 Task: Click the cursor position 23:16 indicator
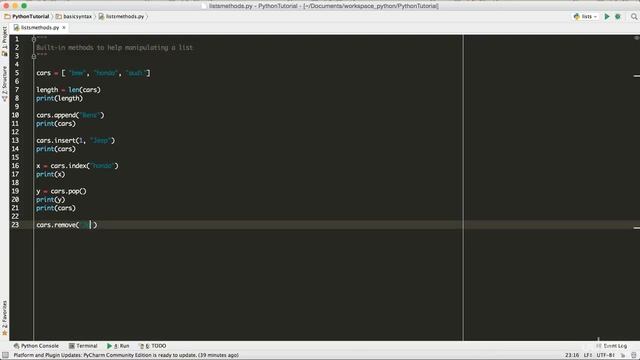[572, 355]
